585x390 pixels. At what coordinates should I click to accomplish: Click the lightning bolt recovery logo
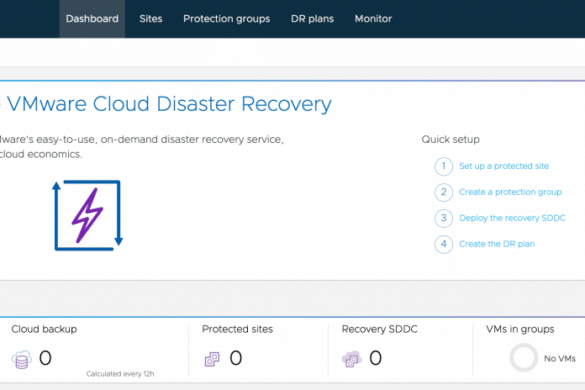[88, 215]
